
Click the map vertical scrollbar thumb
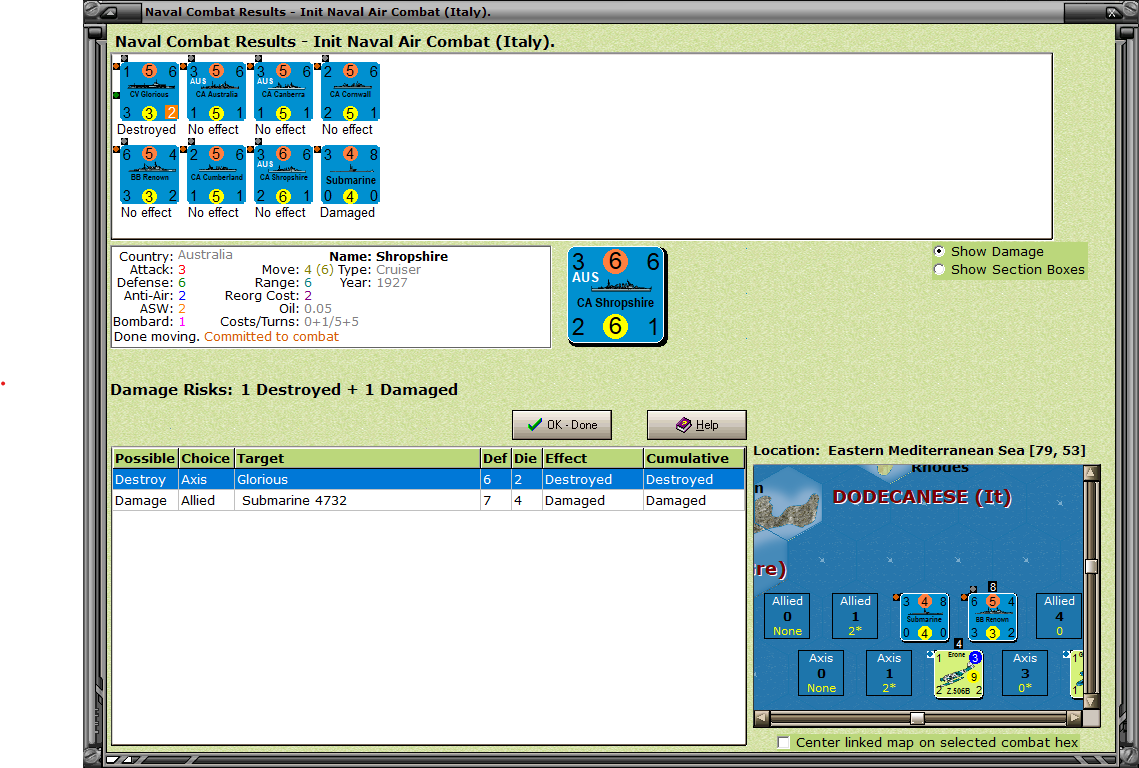[1090, 566]
